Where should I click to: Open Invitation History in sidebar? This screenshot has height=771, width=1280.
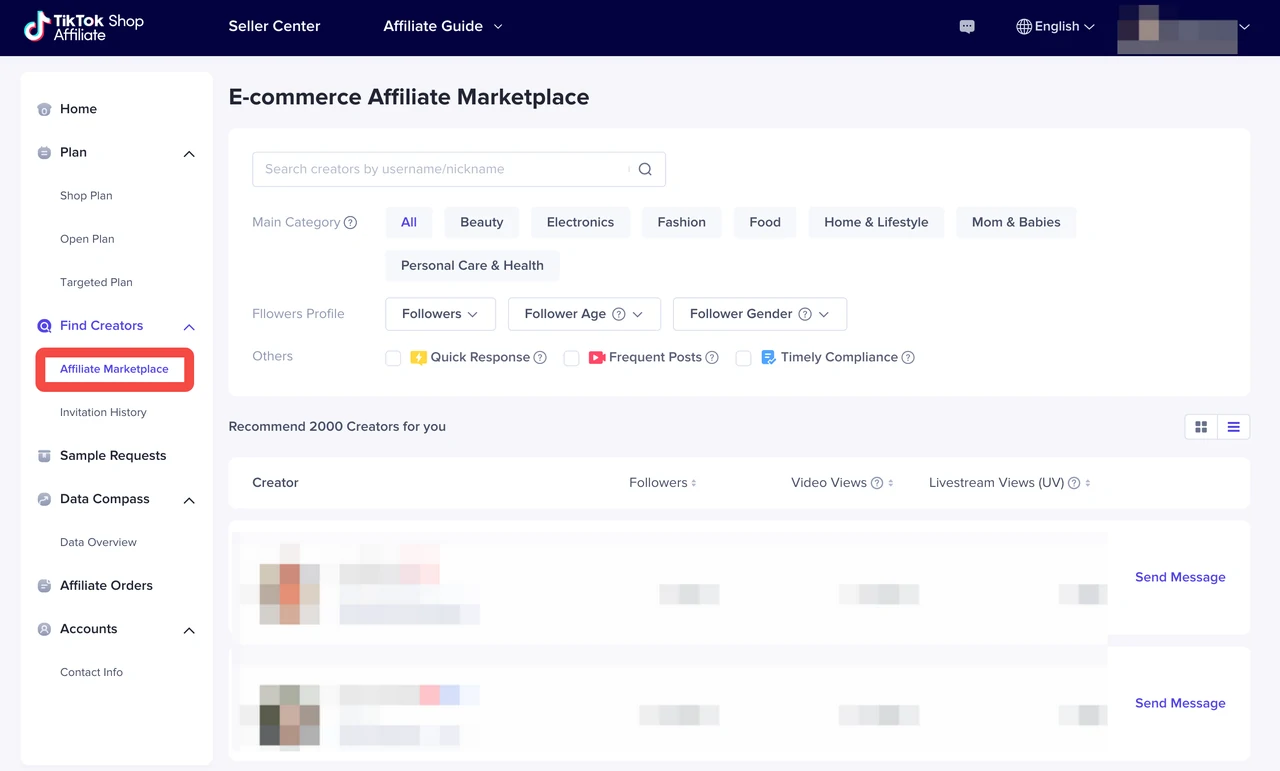click(103, 412)
